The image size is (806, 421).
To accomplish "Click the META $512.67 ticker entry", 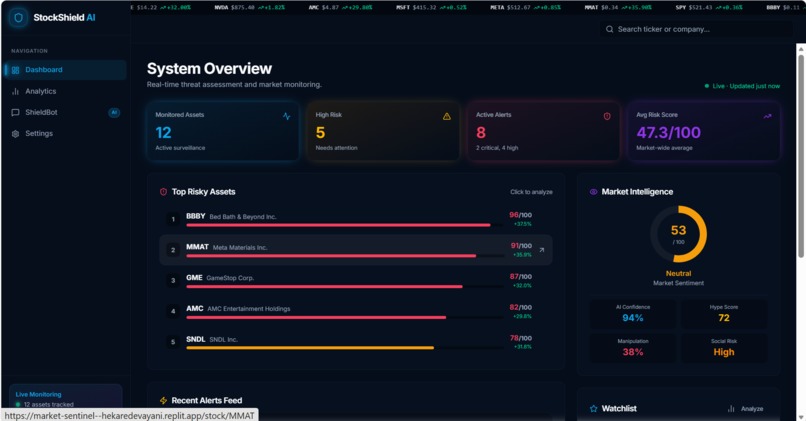I will point(525,8).
